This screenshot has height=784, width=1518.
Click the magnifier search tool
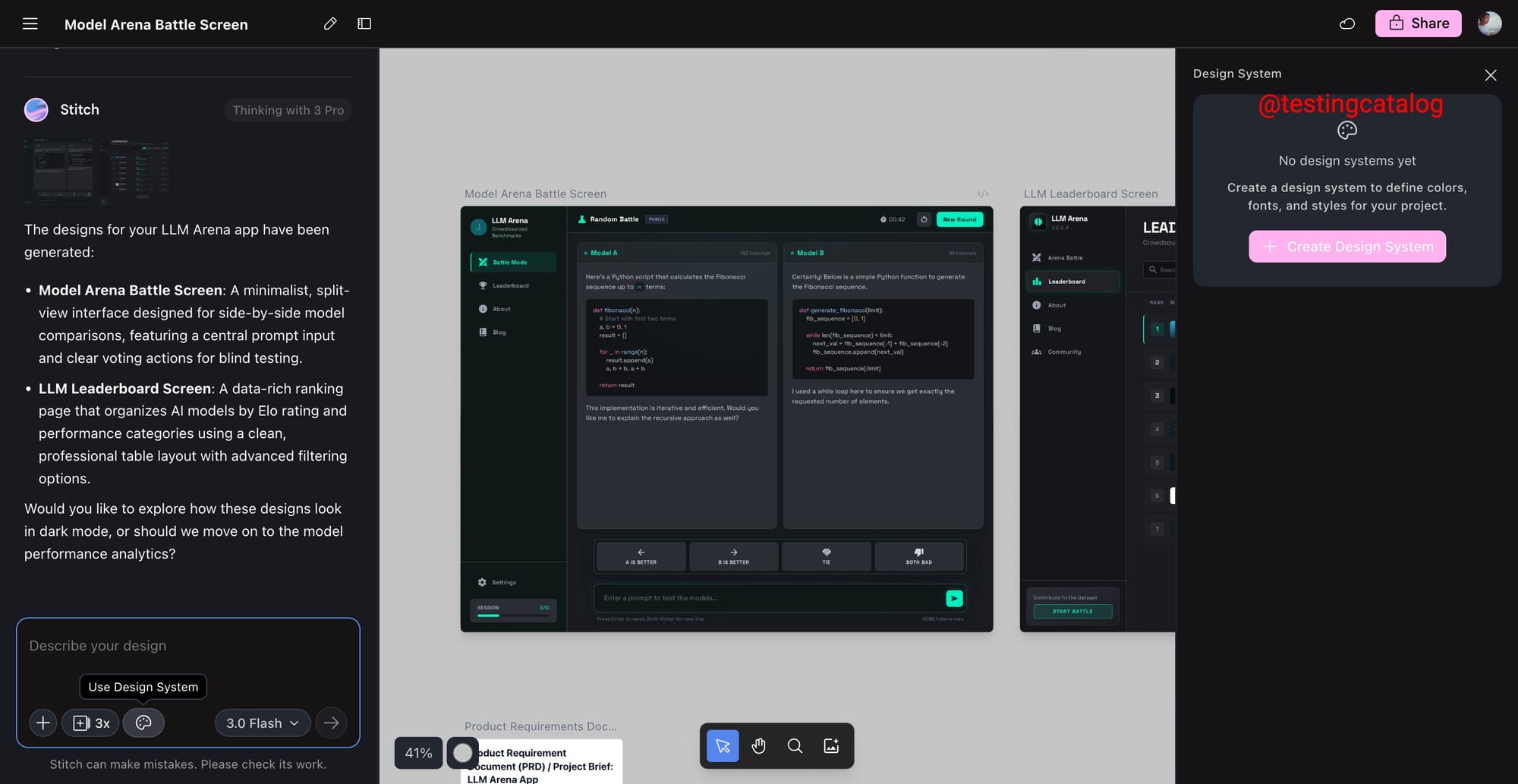[795, 746]
